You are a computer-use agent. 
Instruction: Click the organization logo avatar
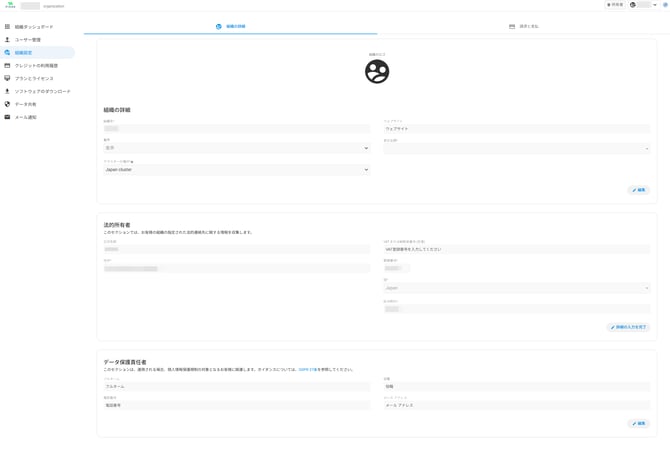377,71
